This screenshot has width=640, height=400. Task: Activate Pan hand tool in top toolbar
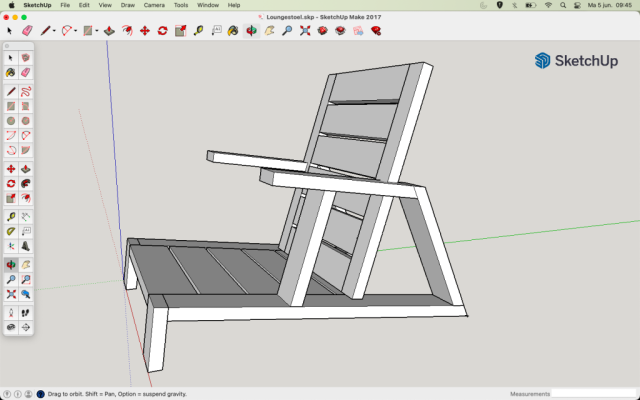(269, 31)
